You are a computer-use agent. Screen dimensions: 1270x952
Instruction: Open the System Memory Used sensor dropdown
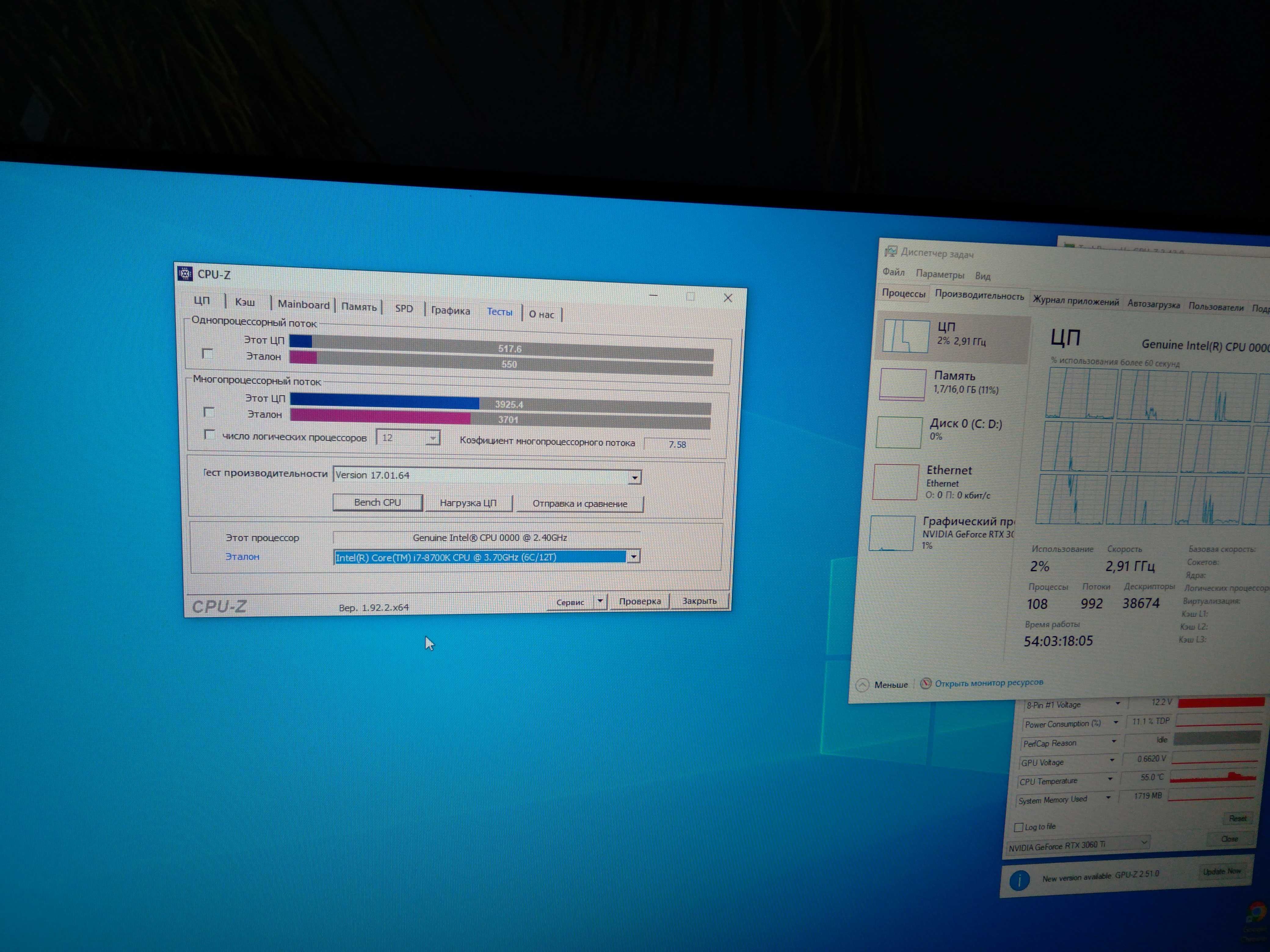click(1109, 798)
